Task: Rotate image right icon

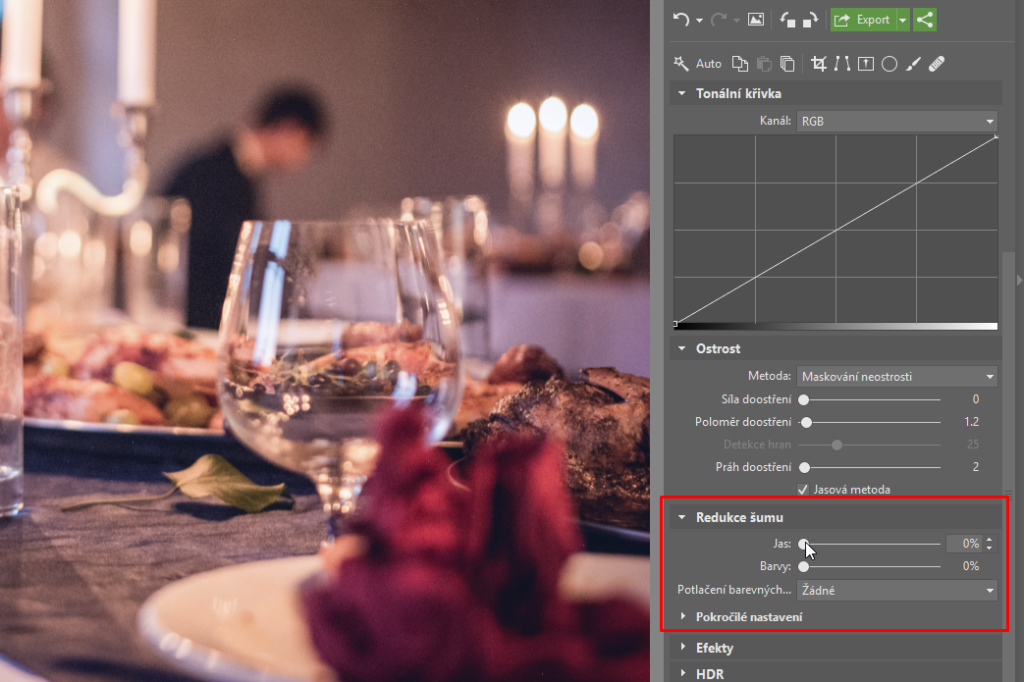Action: (810, 20)
